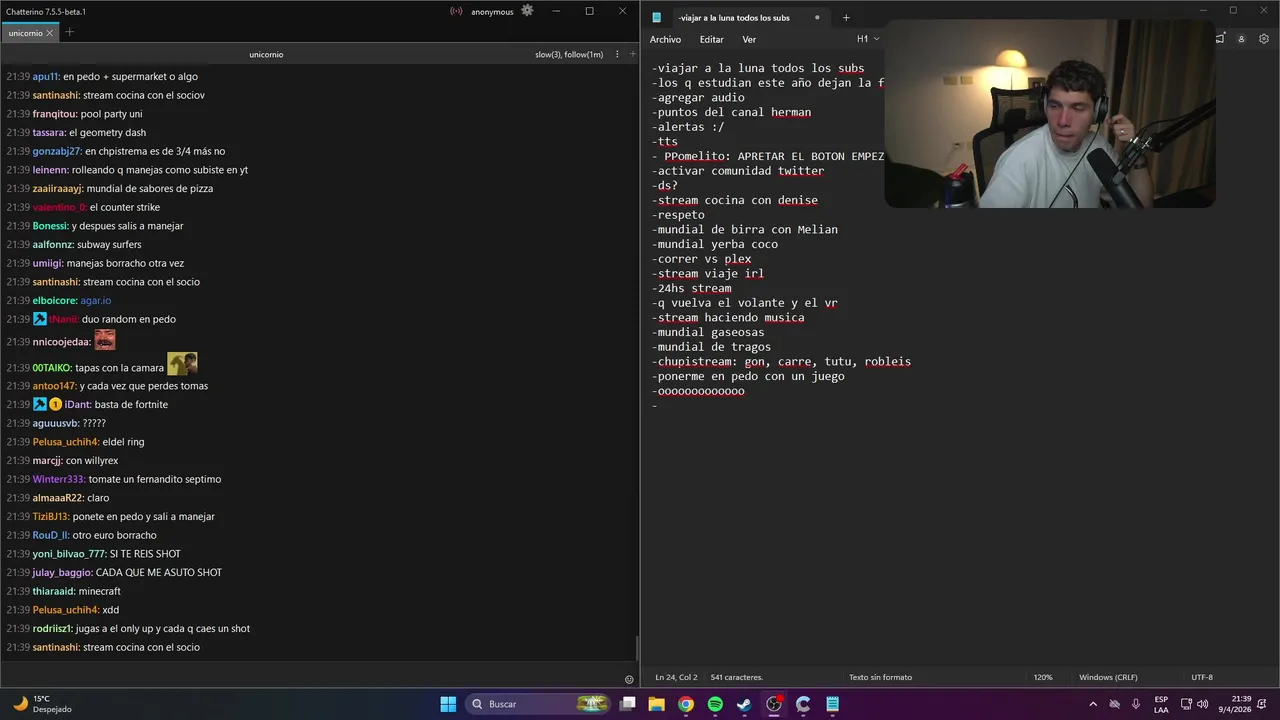This screenshot has width=1280, height=720.
Task: Click username Pelusa_uchih4 on the xdd message
Action: (x=66, y=610)
